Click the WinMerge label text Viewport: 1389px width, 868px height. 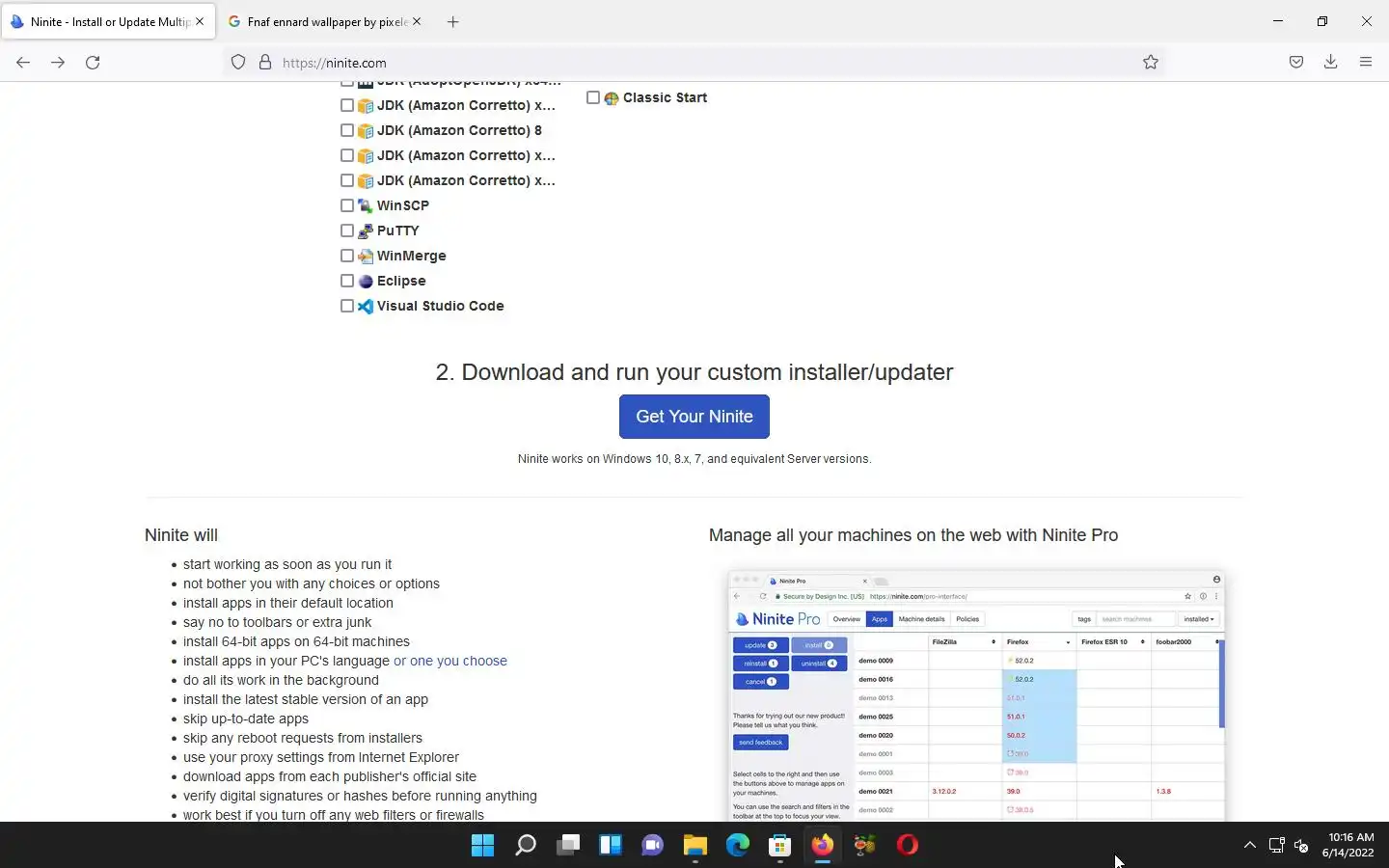point(411,256)
